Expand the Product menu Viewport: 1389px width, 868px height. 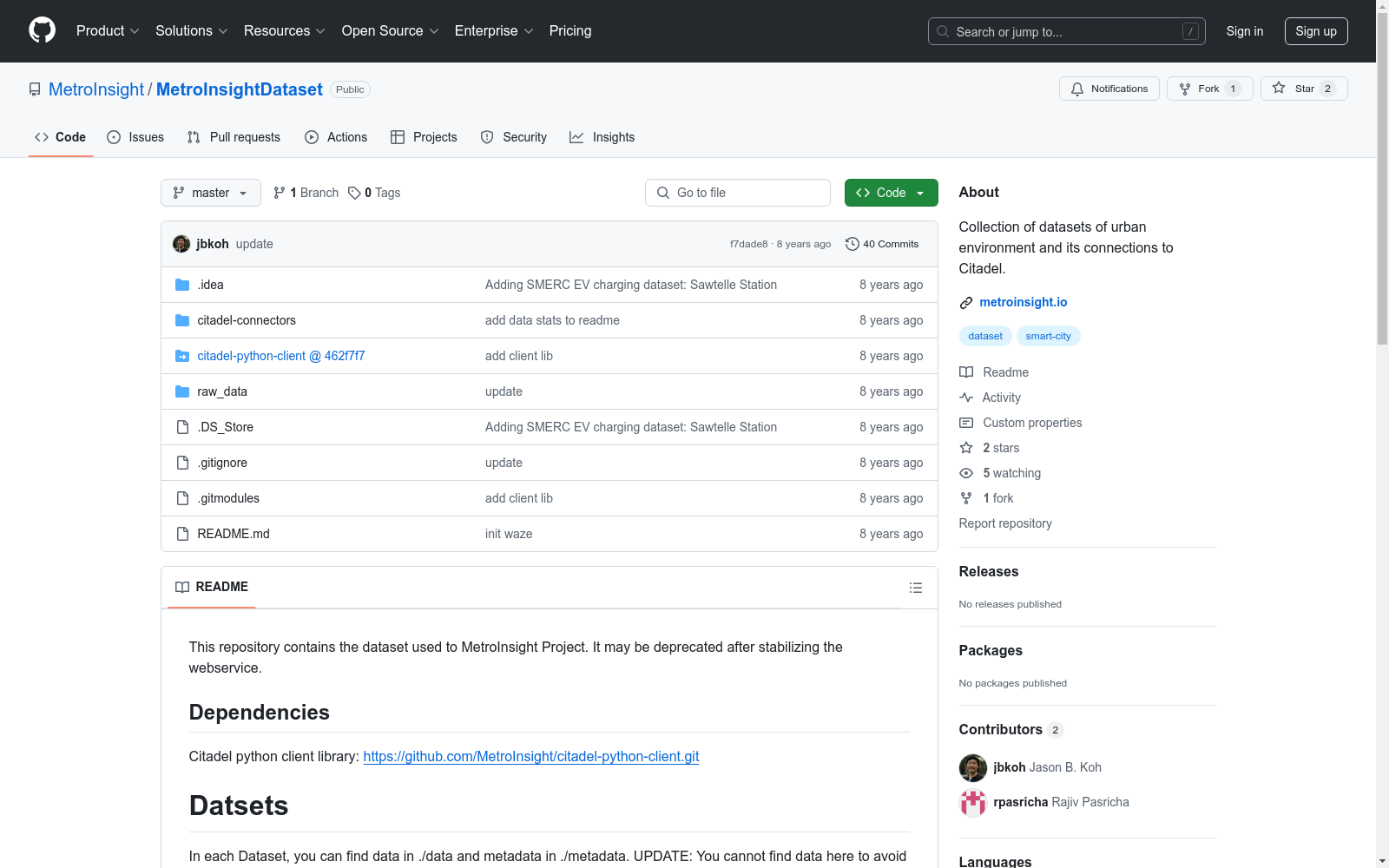(x=108, y=30)
